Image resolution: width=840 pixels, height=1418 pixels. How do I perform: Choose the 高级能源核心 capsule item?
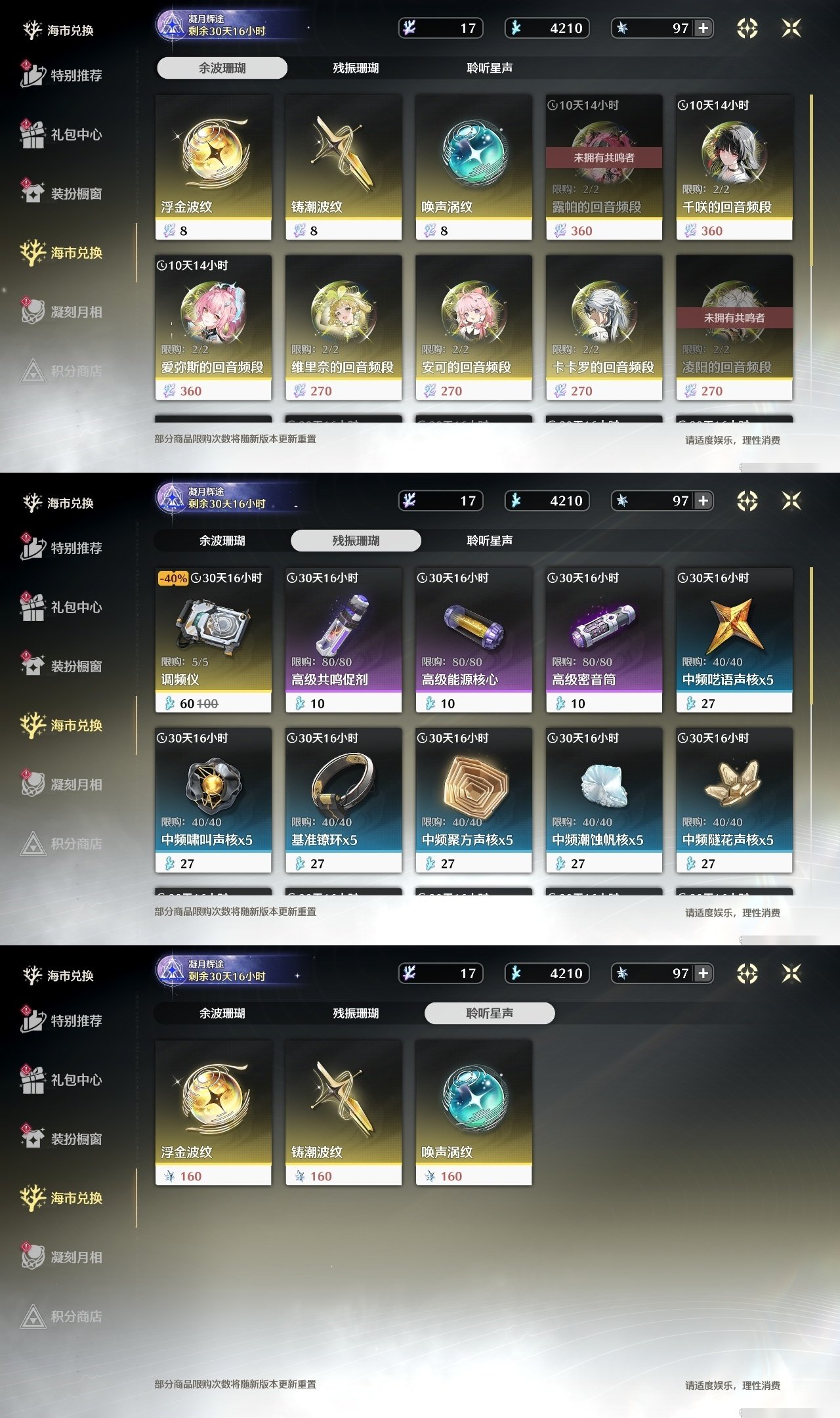pyautogui.click(x=474, y=640)
